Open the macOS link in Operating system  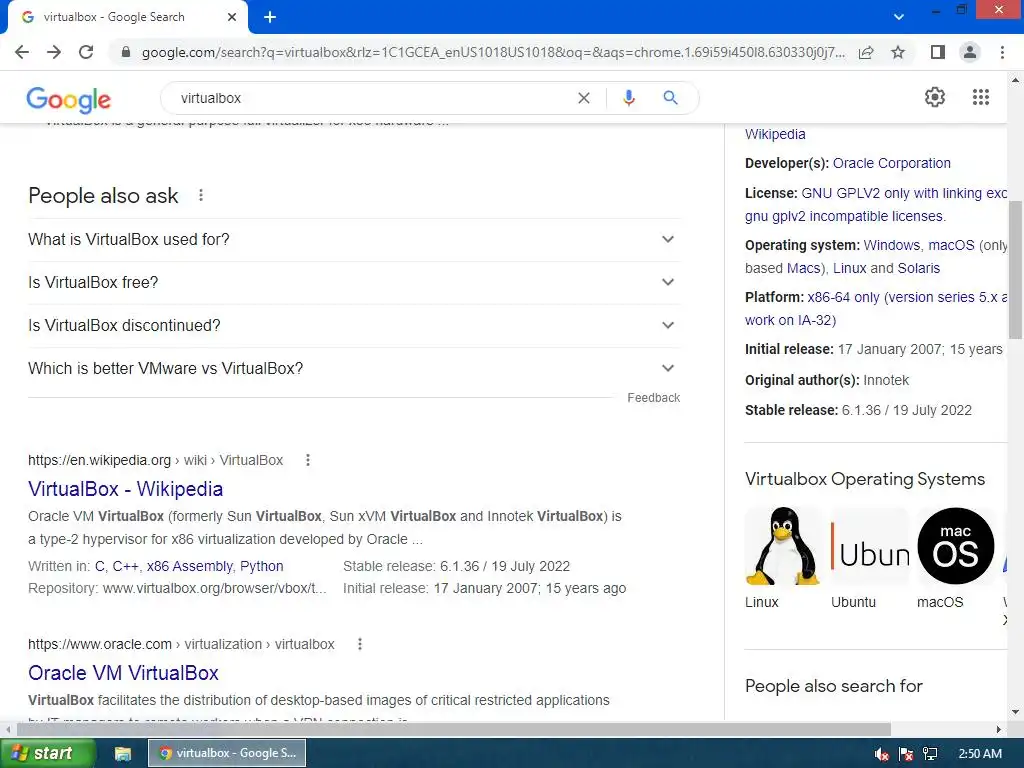[x=951, y=246]
